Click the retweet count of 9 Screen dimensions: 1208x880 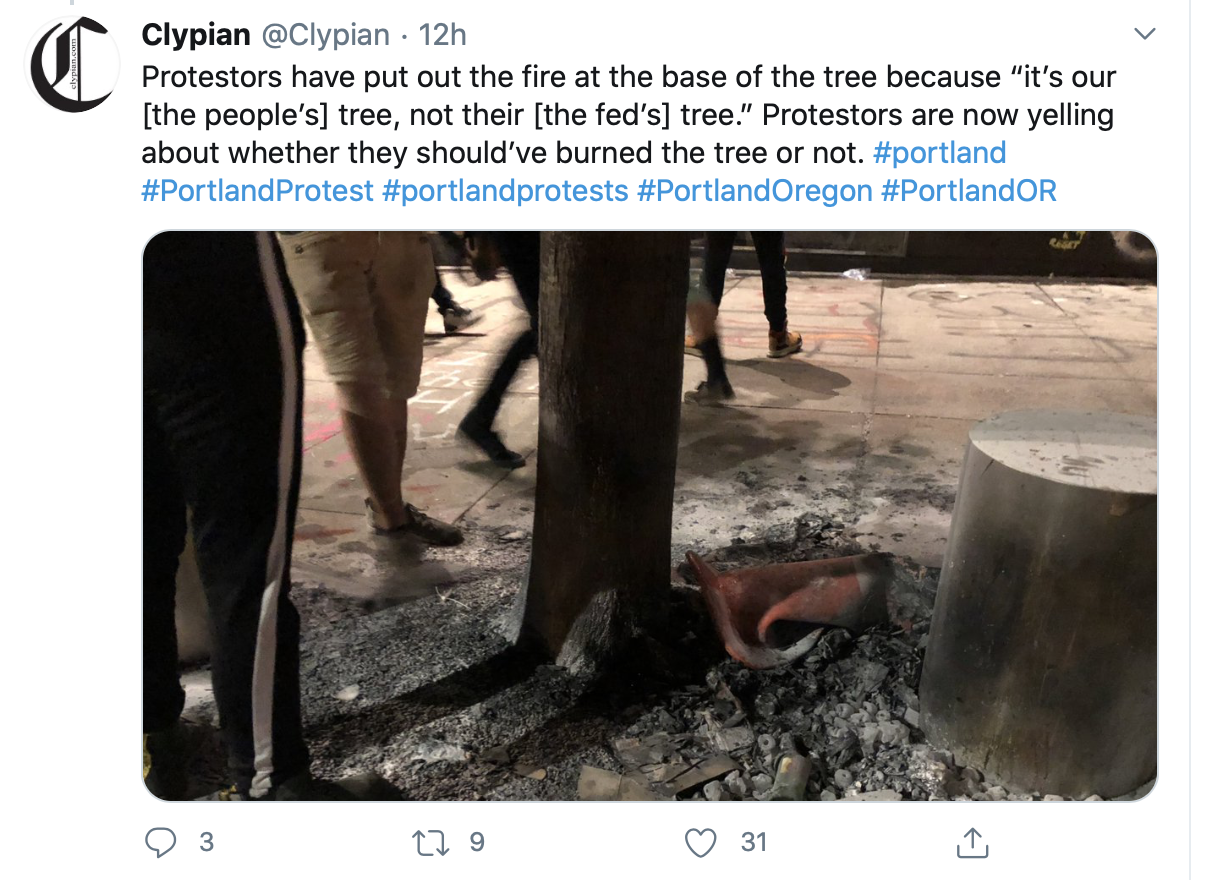click(477, 843)
